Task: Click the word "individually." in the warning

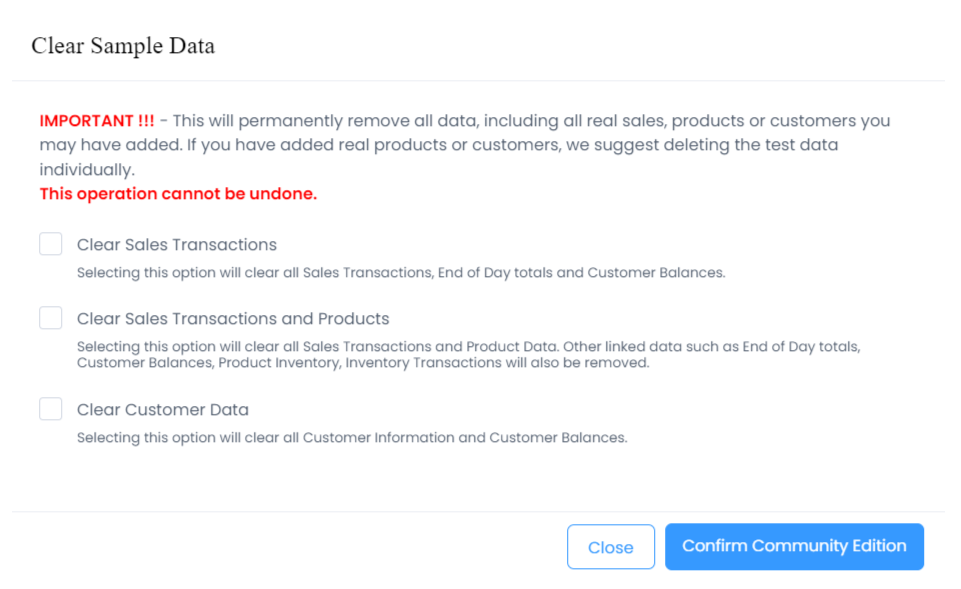Action: (87, 170)
